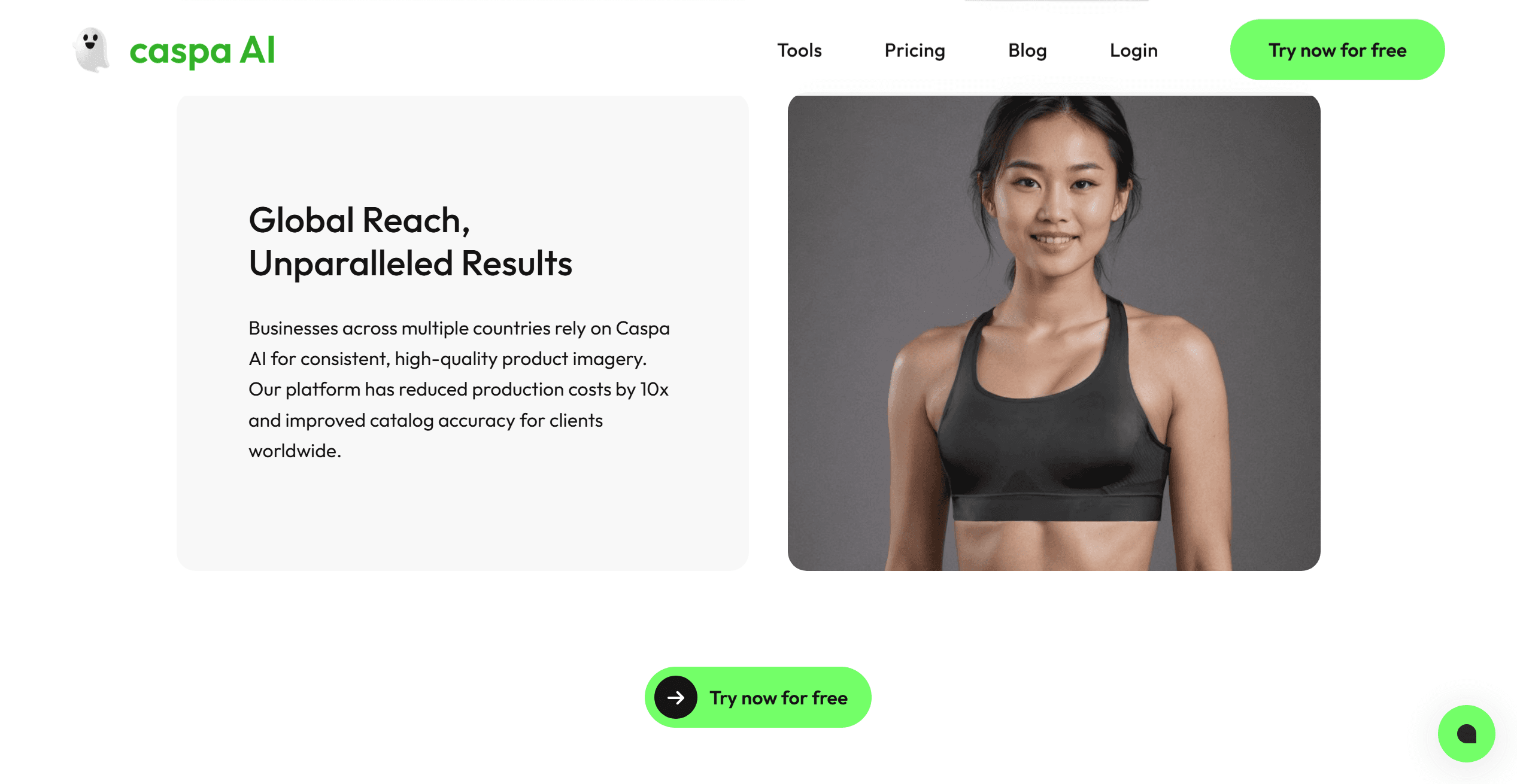The image size is (1517, 784).
Task: Open the Tools menu item
Action: pos(799,50)
